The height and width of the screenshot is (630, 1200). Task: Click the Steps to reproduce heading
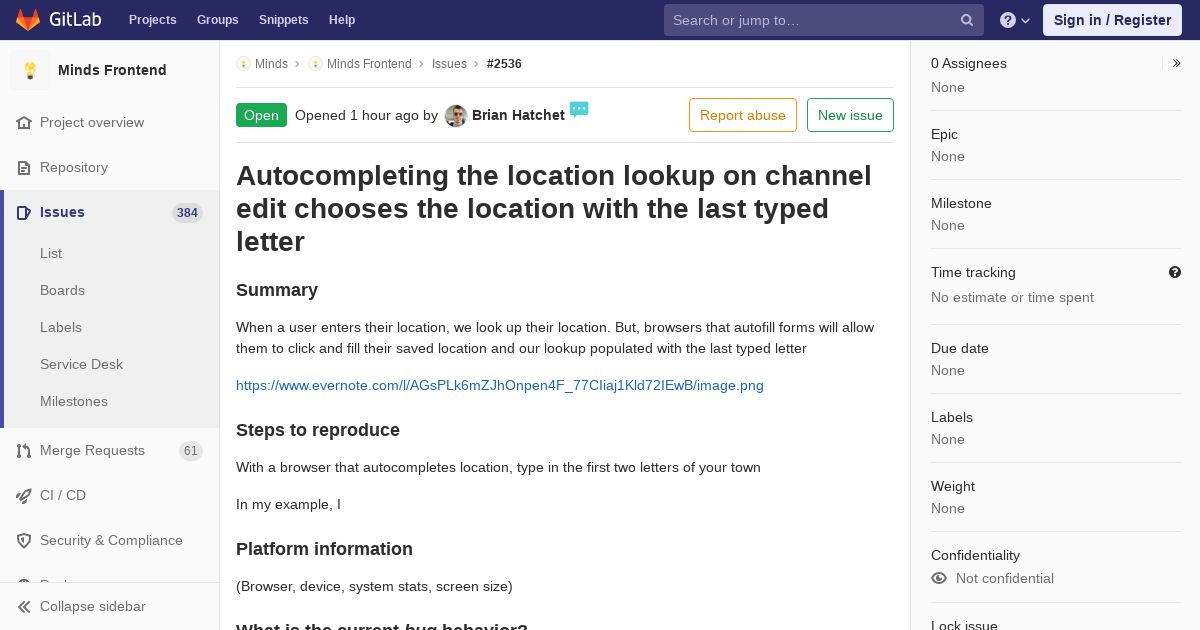[318, 430]
